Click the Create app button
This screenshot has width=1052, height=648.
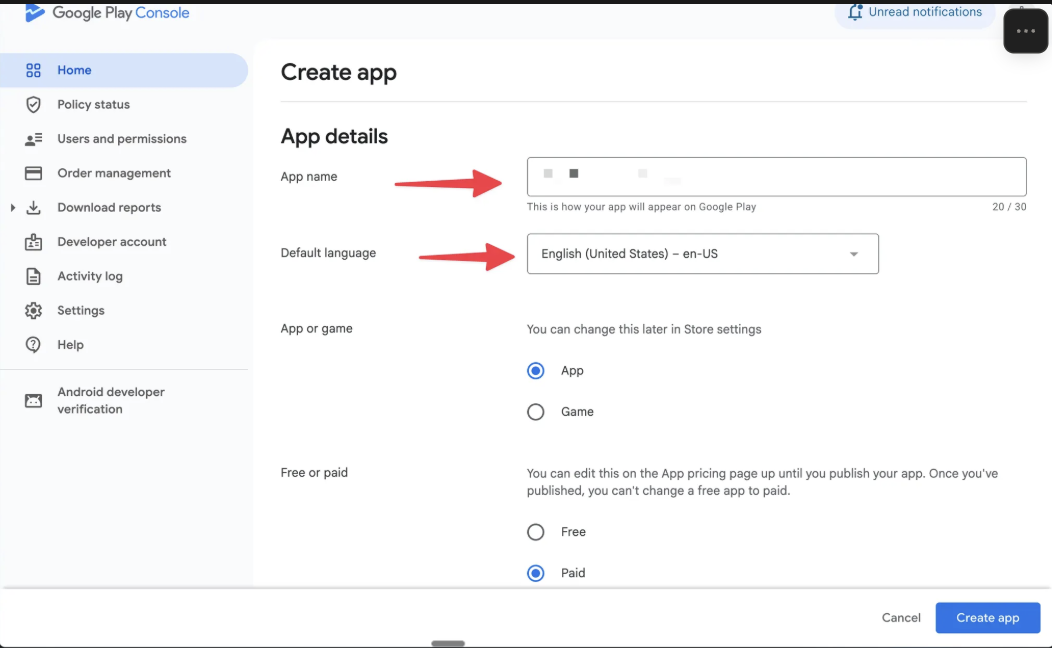(x=988, y=618)
